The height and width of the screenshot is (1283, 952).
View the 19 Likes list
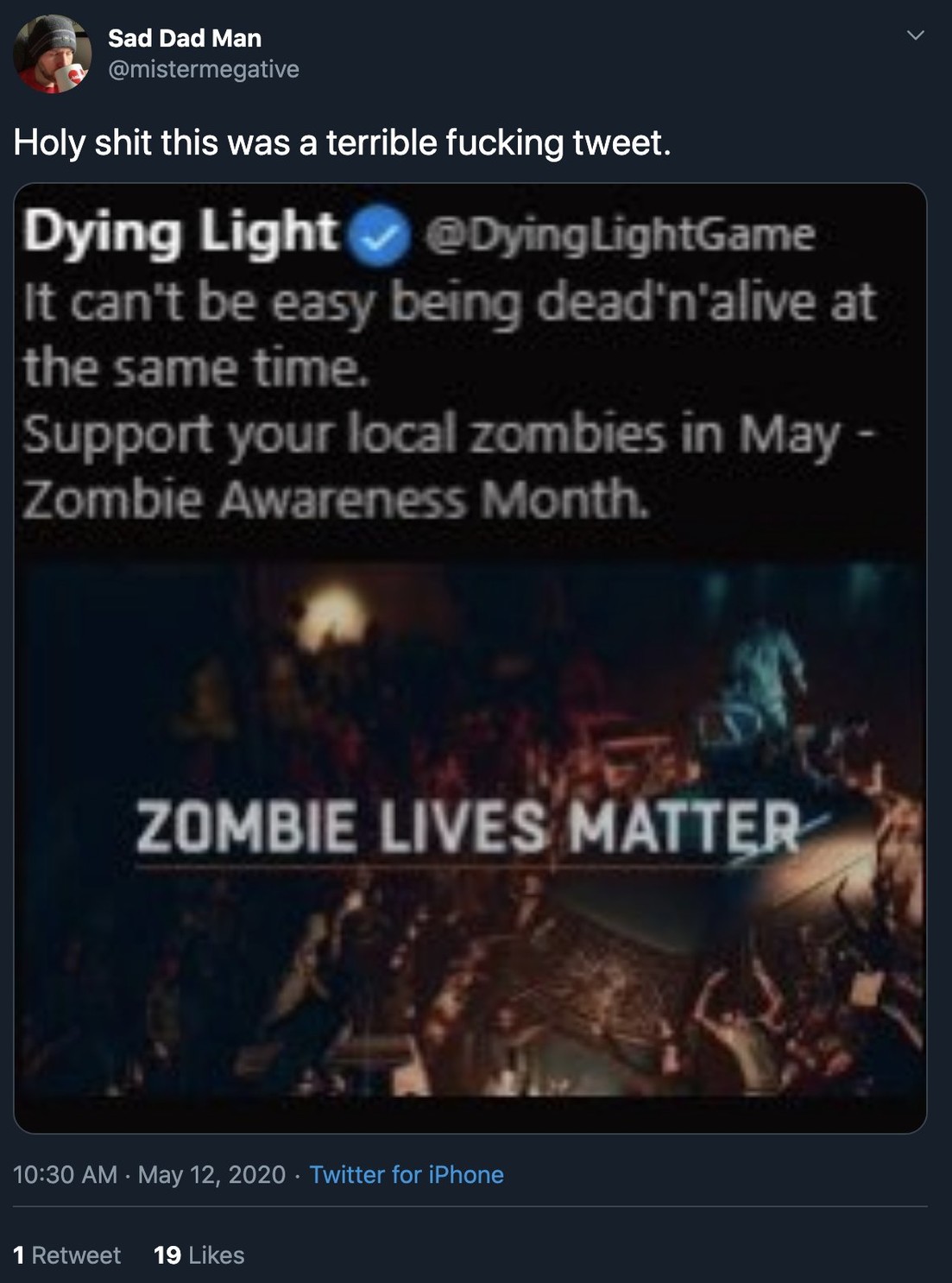click(x=199, y=1255)
